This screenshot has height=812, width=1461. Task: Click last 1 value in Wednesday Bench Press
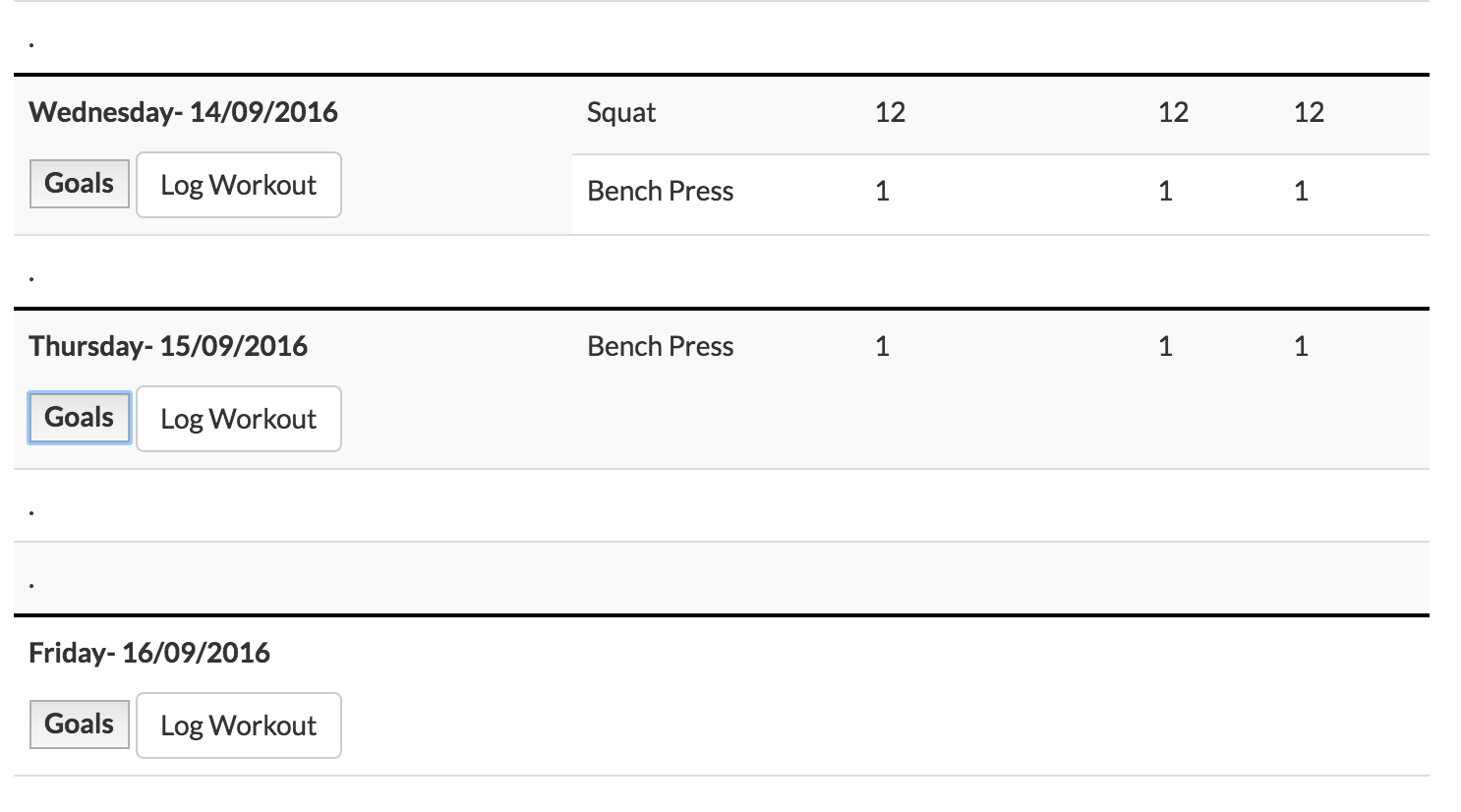click(1301, 191)
